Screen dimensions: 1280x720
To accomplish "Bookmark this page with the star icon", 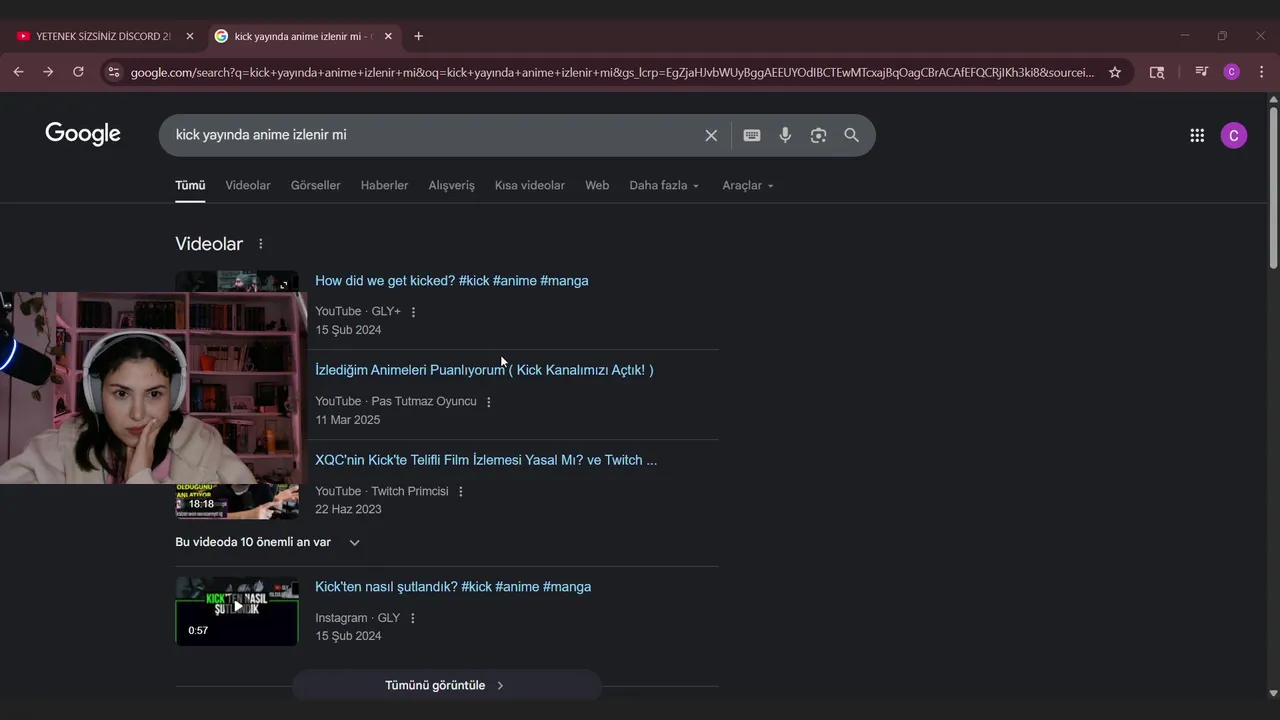I will point(1115,72).
